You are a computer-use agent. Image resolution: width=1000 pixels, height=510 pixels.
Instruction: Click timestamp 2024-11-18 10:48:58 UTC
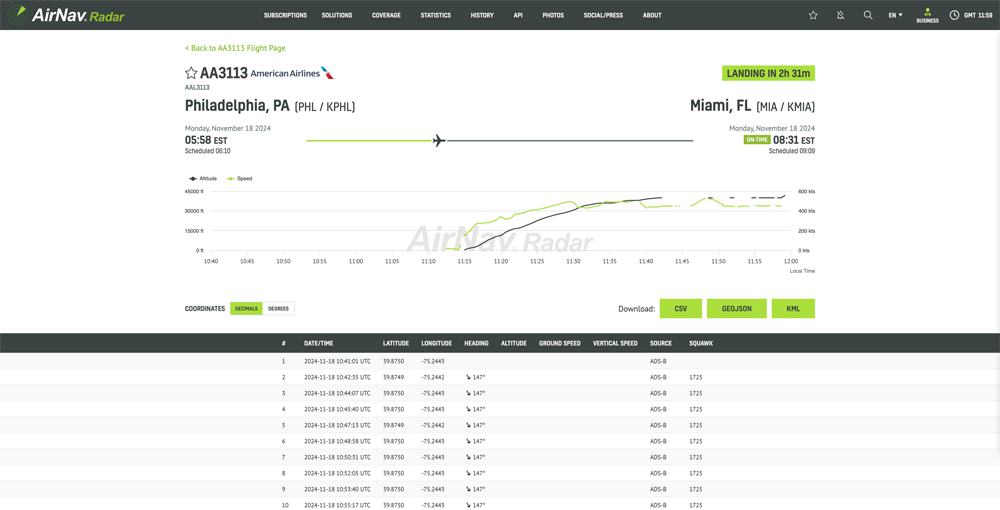tap(337, 441)
